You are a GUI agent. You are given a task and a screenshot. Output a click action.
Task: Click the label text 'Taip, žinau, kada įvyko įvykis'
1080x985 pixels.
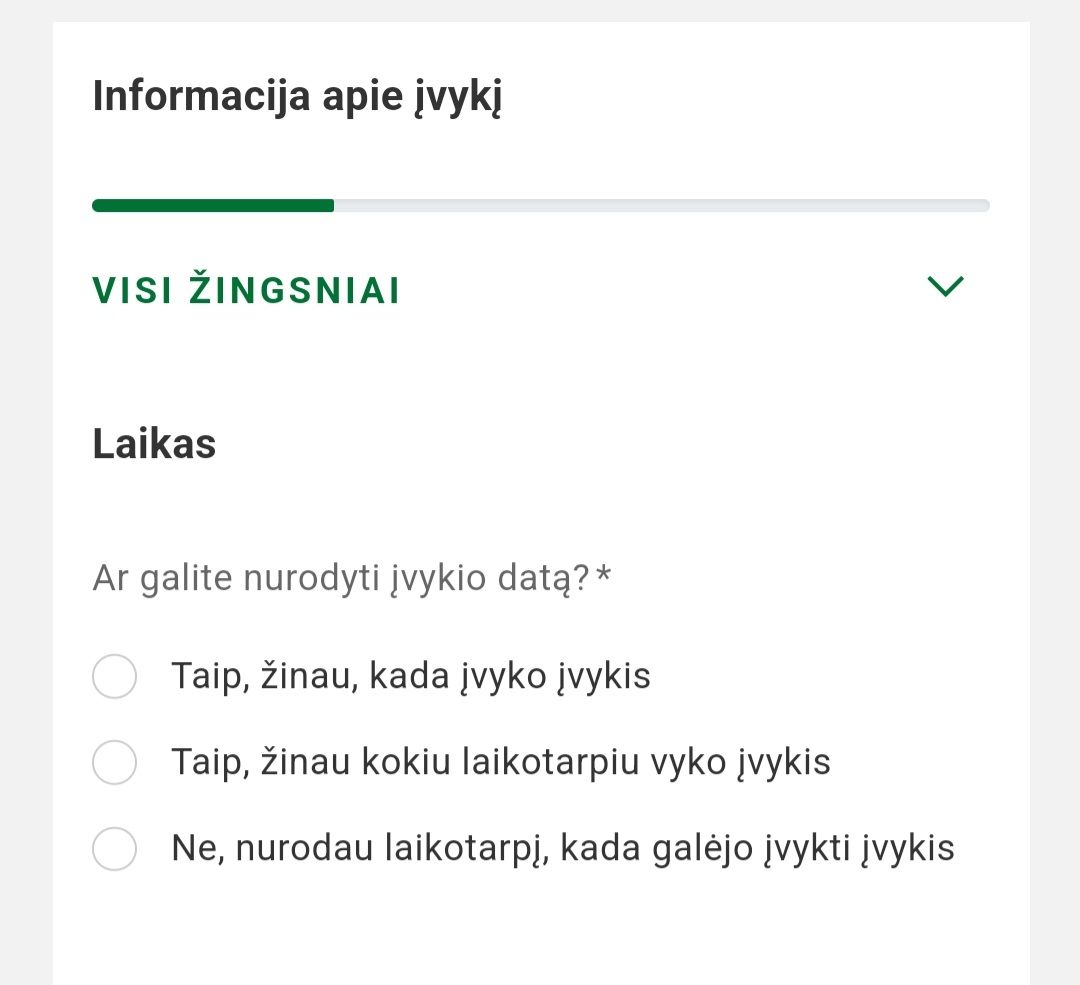[x=411, y=677]
